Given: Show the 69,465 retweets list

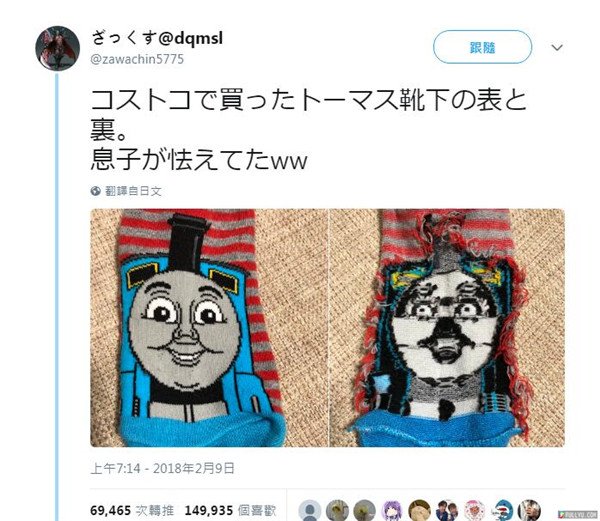Looking at the screenshot, I should (132, 510).
